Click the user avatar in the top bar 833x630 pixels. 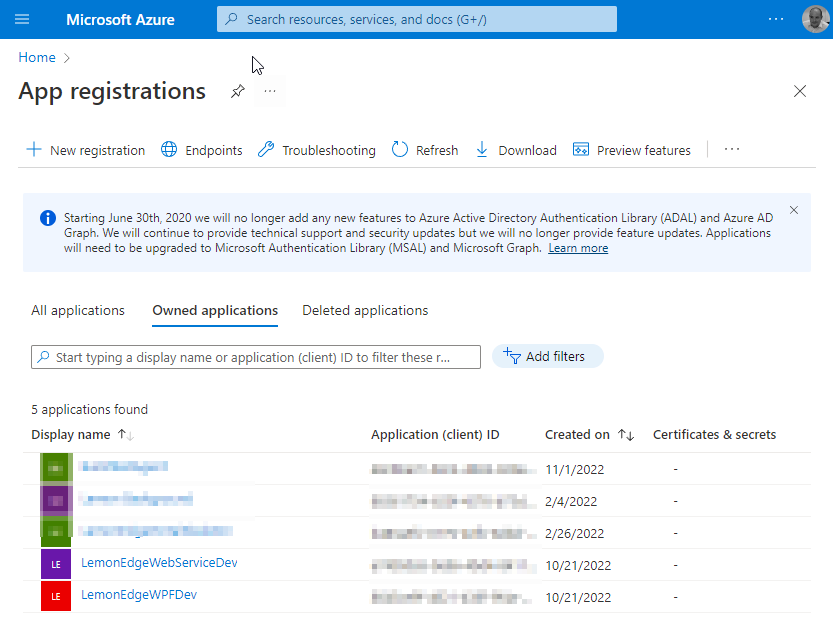coord(814,18)
